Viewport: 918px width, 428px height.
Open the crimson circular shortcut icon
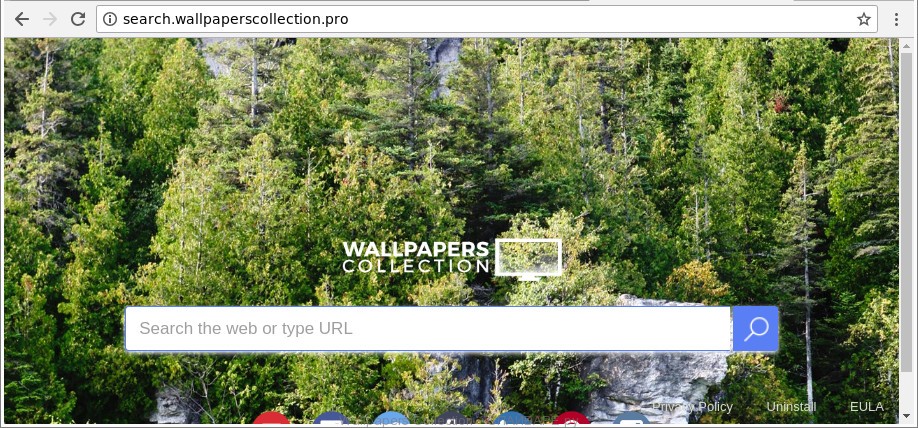tap(571, 418)
